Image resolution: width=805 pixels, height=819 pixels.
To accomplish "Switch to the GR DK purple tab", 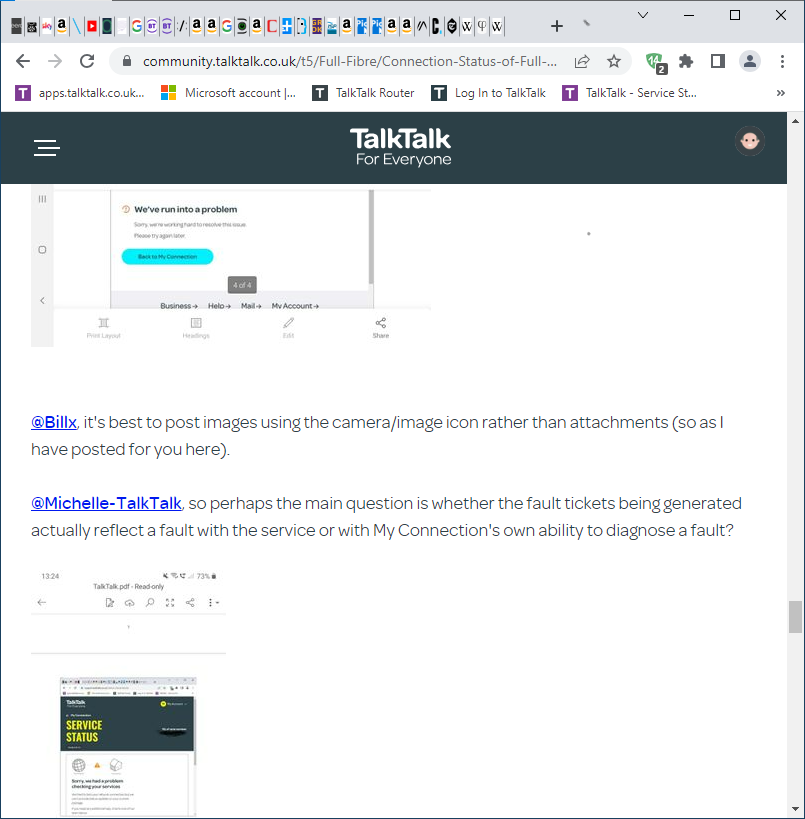I will (x=317, y=26).
